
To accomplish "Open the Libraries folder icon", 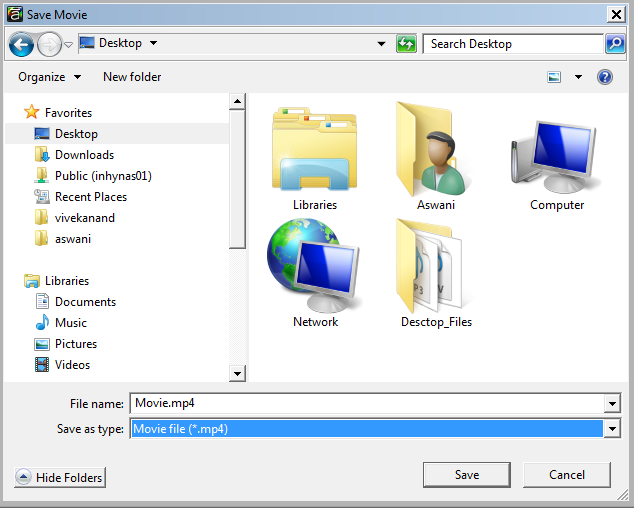I will (x=314, y=150).
